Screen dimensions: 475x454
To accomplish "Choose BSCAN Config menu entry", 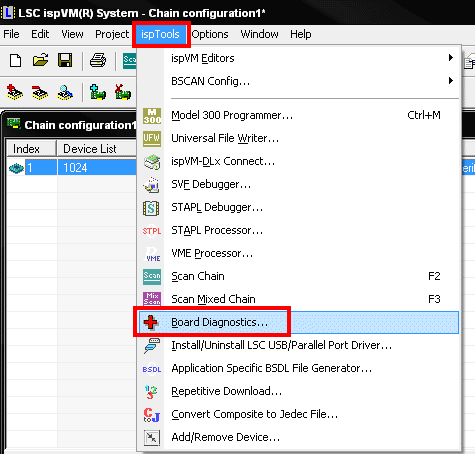I will click(x=299, y=81).
